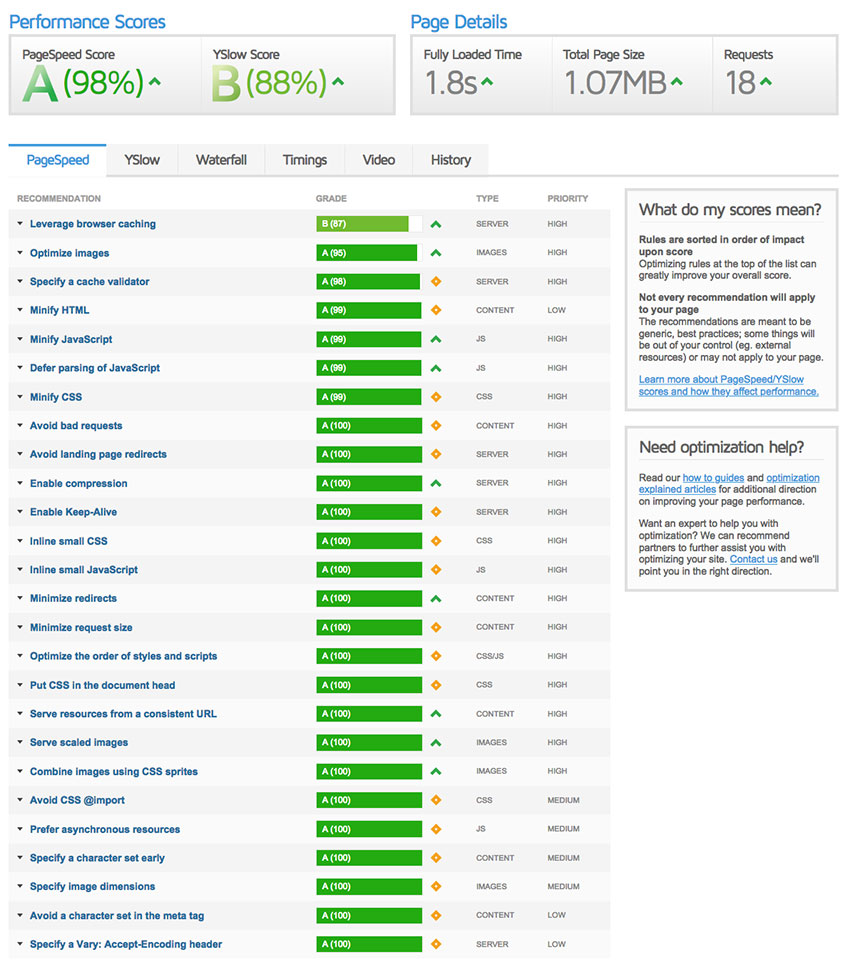The height and width of the screenshot is (972, 850).
Task: Click green up arrow in Combine images using CSS sprites row
Action: pyautogui.click(x=436, y=772)
